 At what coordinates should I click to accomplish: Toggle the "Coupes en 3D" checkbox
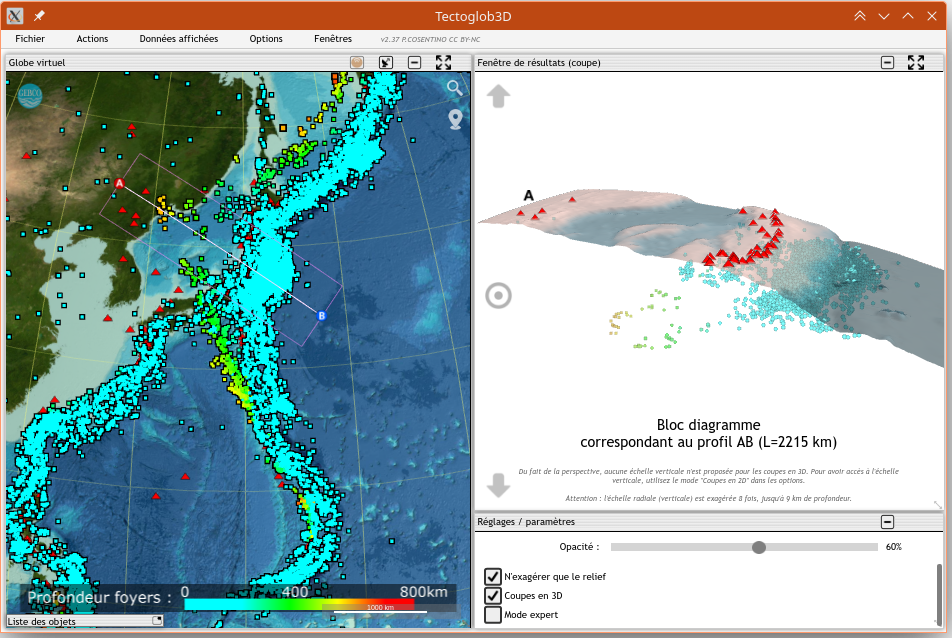click(493, 595)
